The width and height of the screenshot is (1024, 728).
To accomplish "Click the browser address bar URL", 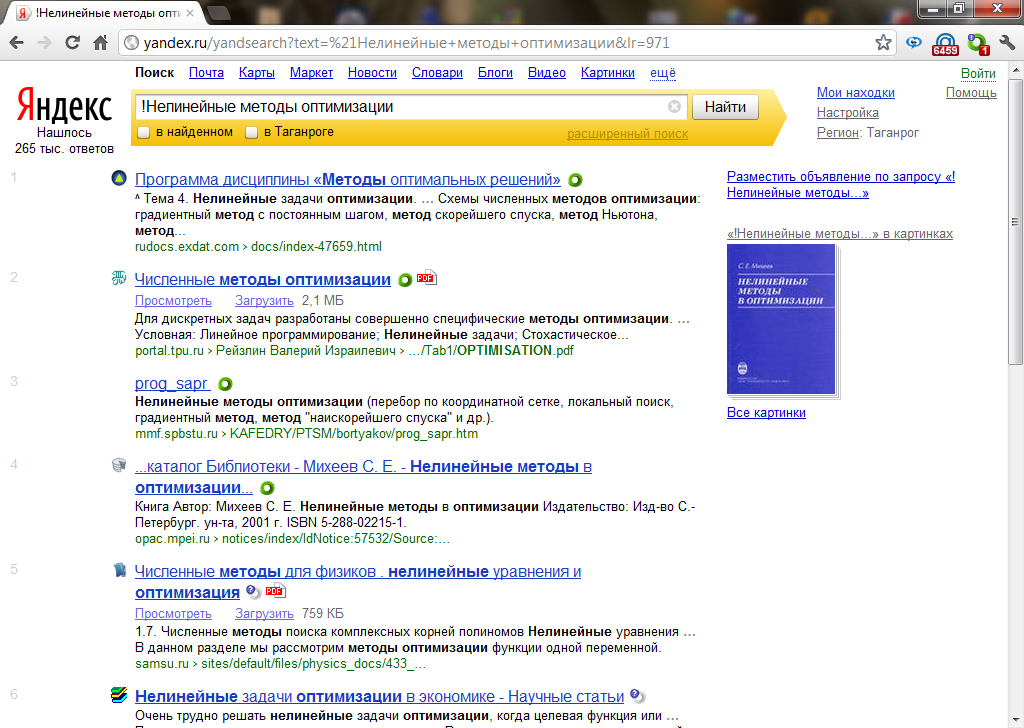I will point(406,43).
